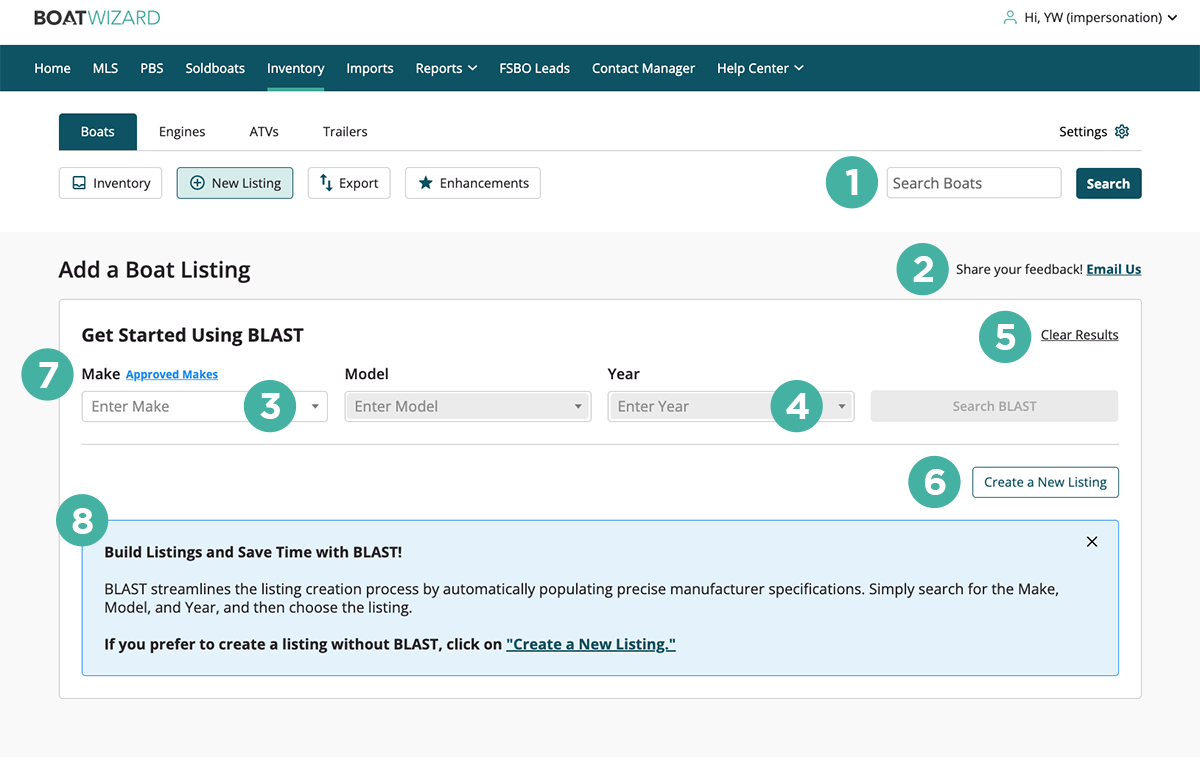The height and width of the screenshot is (757, 1200).
Task: Select Inventory in the top navigation bar
Action: pyautogui.click(x=295, y=68)
